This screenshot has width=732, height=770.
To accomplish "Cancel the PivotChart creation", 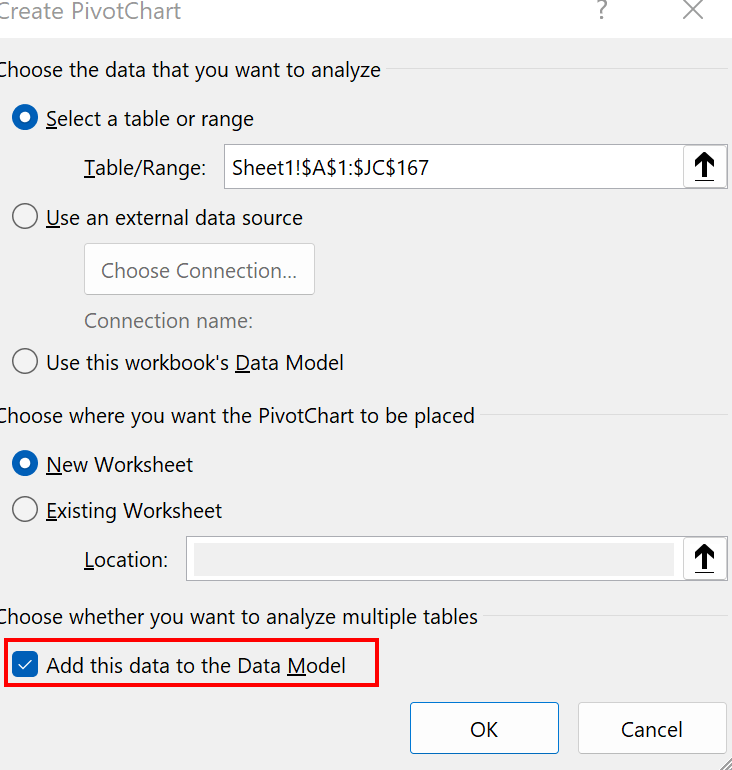I will click(652, 729).
